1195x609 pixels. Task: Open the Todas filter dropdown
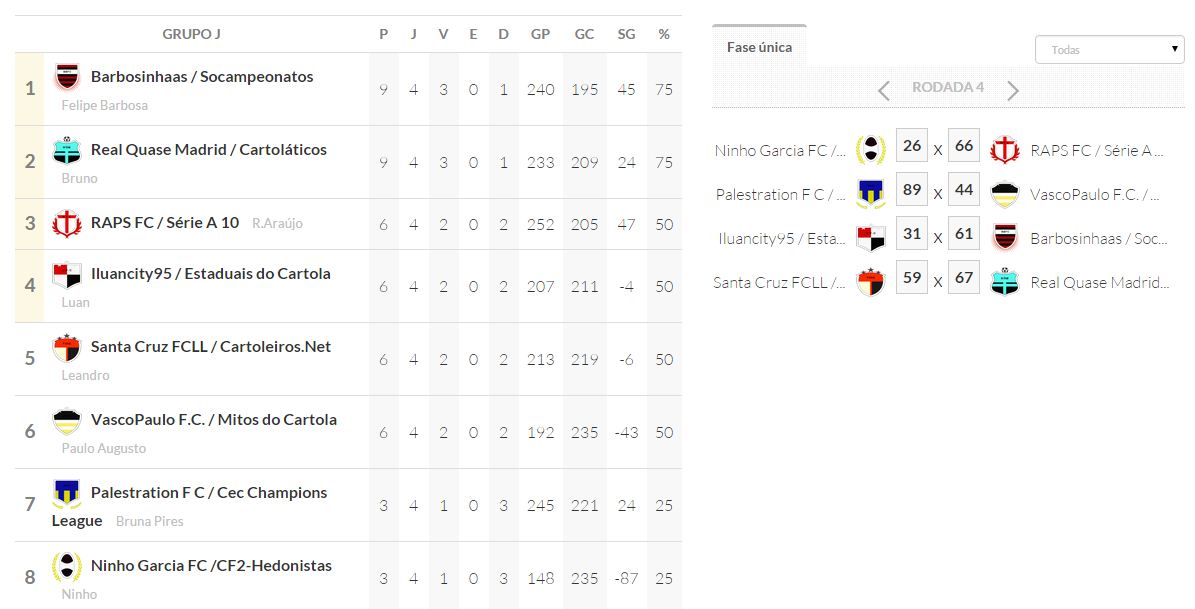[1109, 50]
